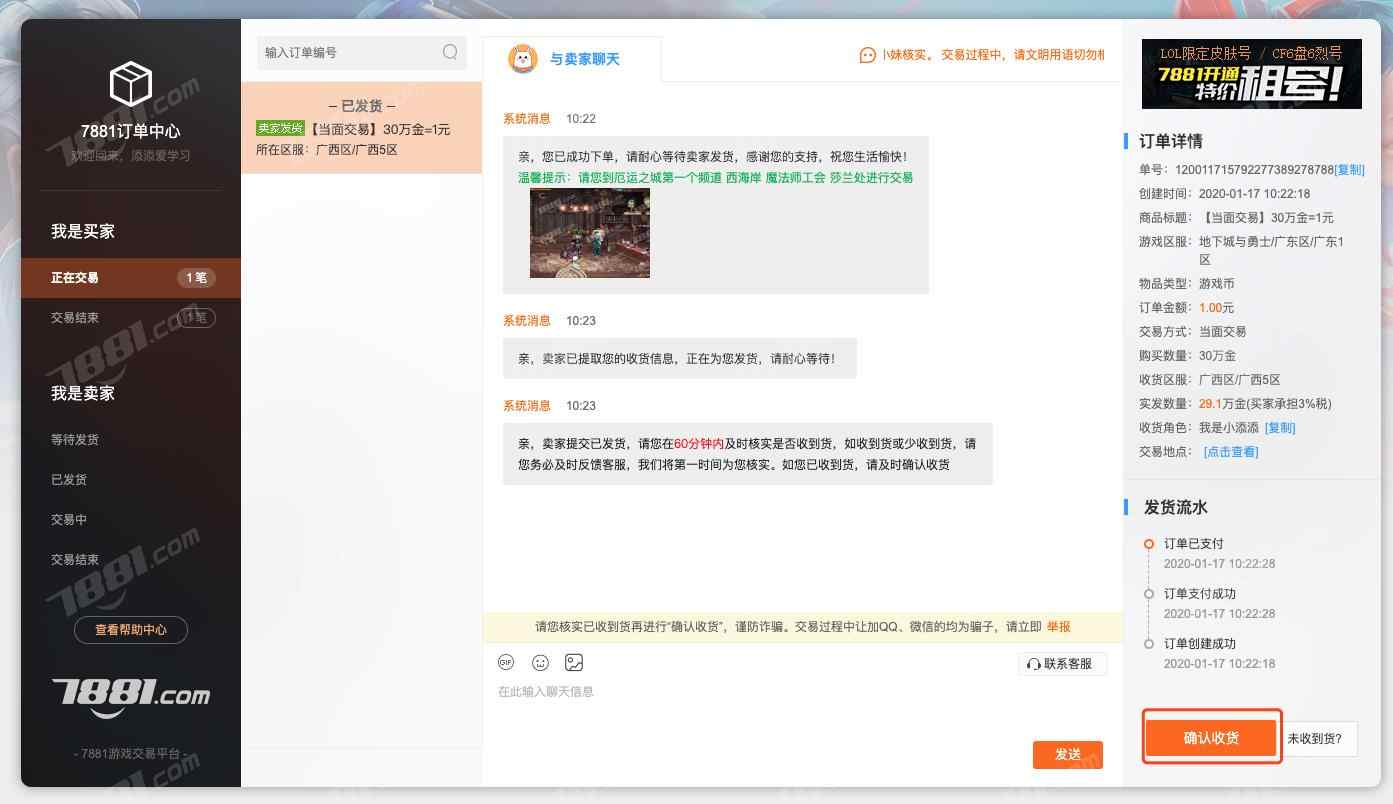This screenshot has height=804, width=1393.
Task: Click the 查看帮助中心 button
Action: pos(131,630)
